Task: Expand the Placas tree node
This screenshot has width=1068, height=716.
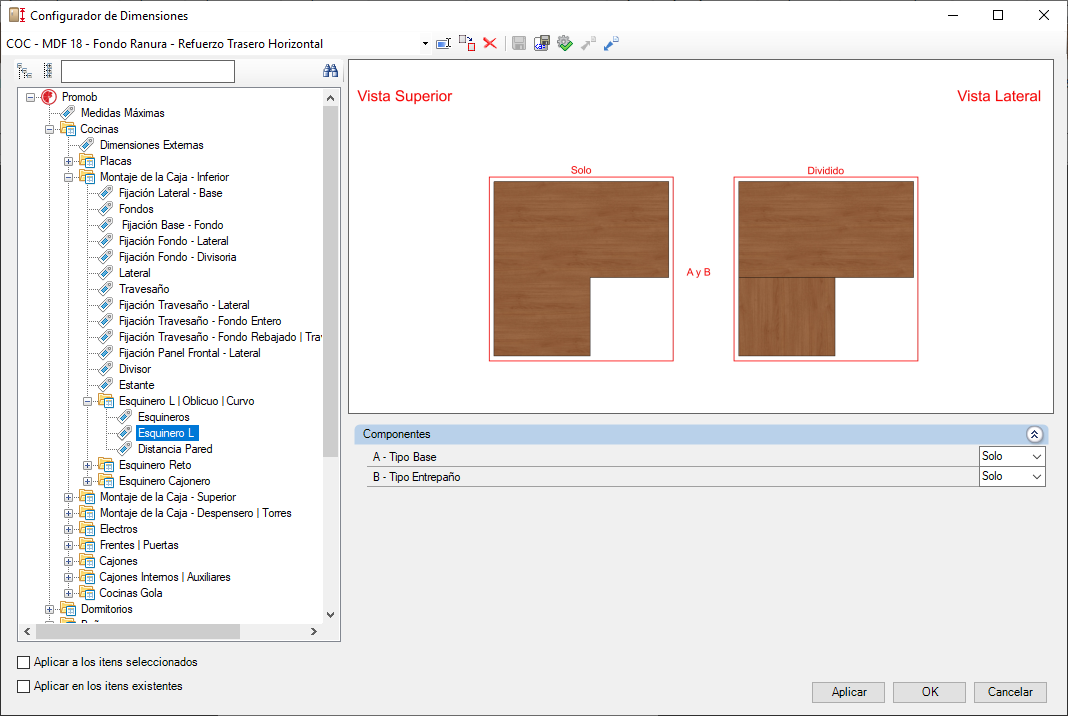Action: pyautogui.click(x=69, y=161)
